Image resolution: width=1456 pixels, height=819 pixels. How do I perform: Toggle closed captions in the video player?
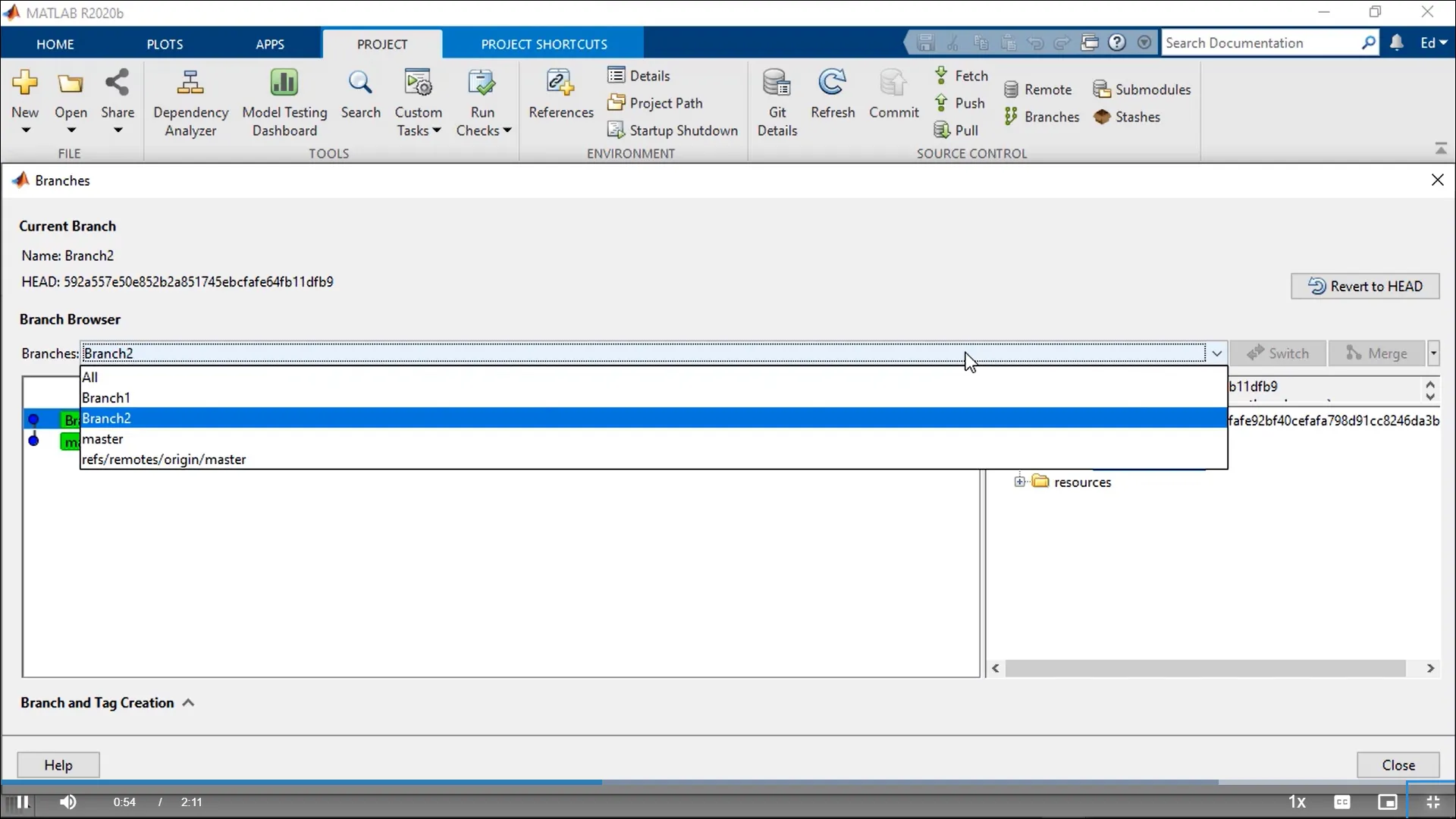(1342, 802)
